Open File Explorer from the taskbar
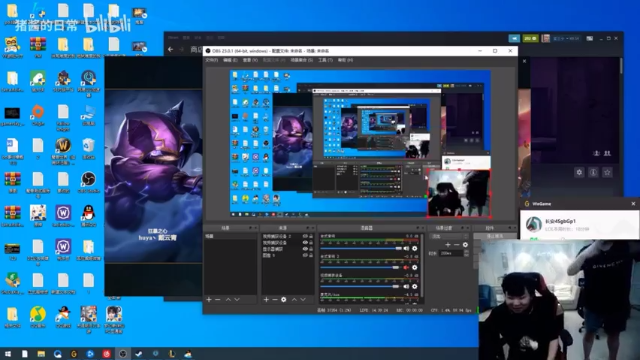 point(41,354)
